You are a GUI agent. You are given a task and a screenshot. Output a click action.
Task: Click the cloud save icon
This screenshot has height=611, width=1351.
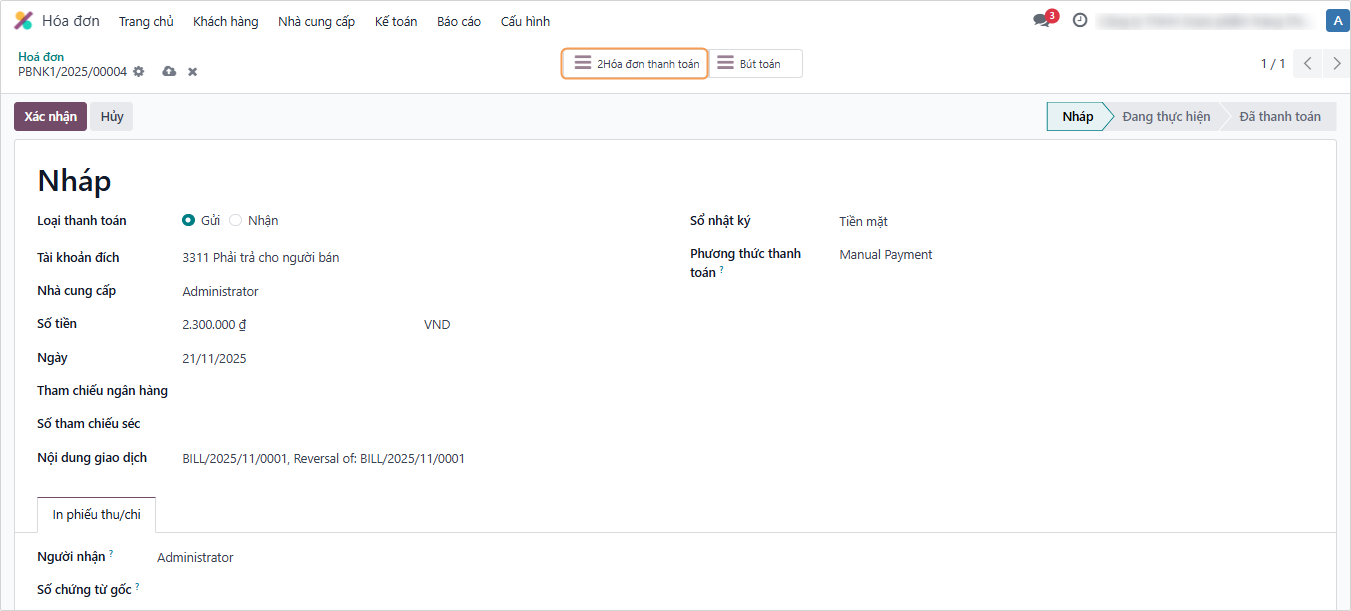coord(169,72)
